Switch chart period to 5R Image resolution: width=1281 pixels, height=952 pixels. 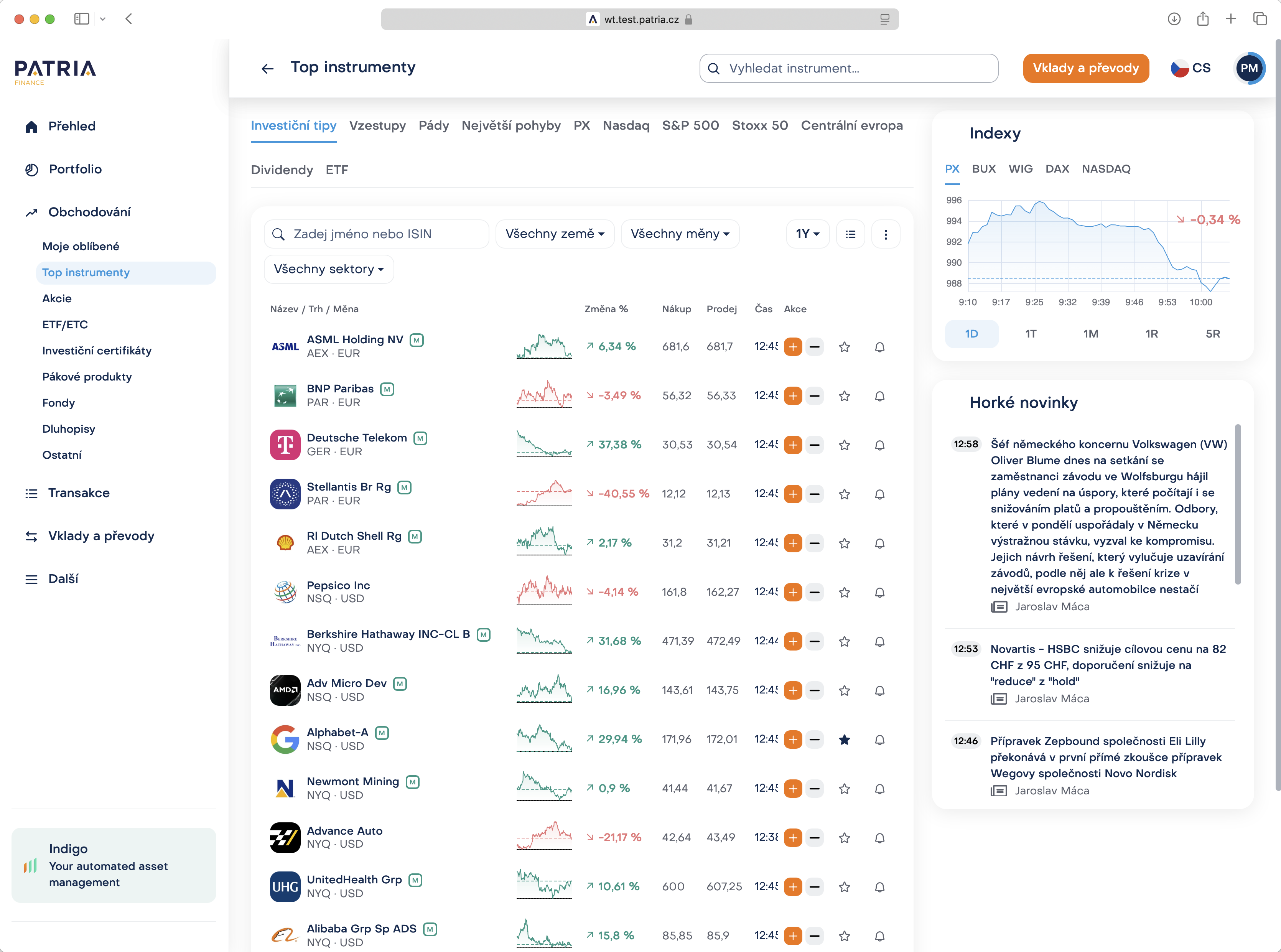(1213, 334)
